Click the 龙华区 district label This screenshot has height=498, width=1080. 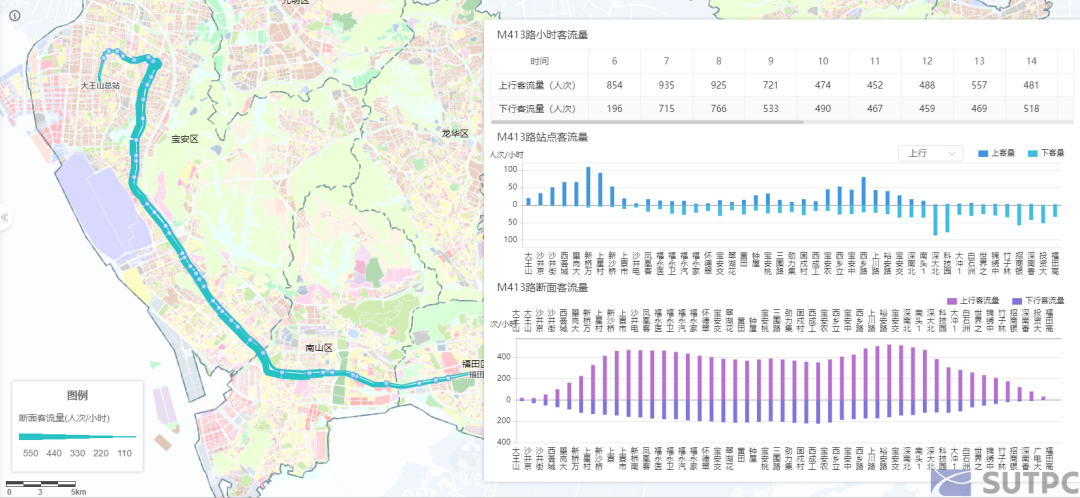point(455,133)
